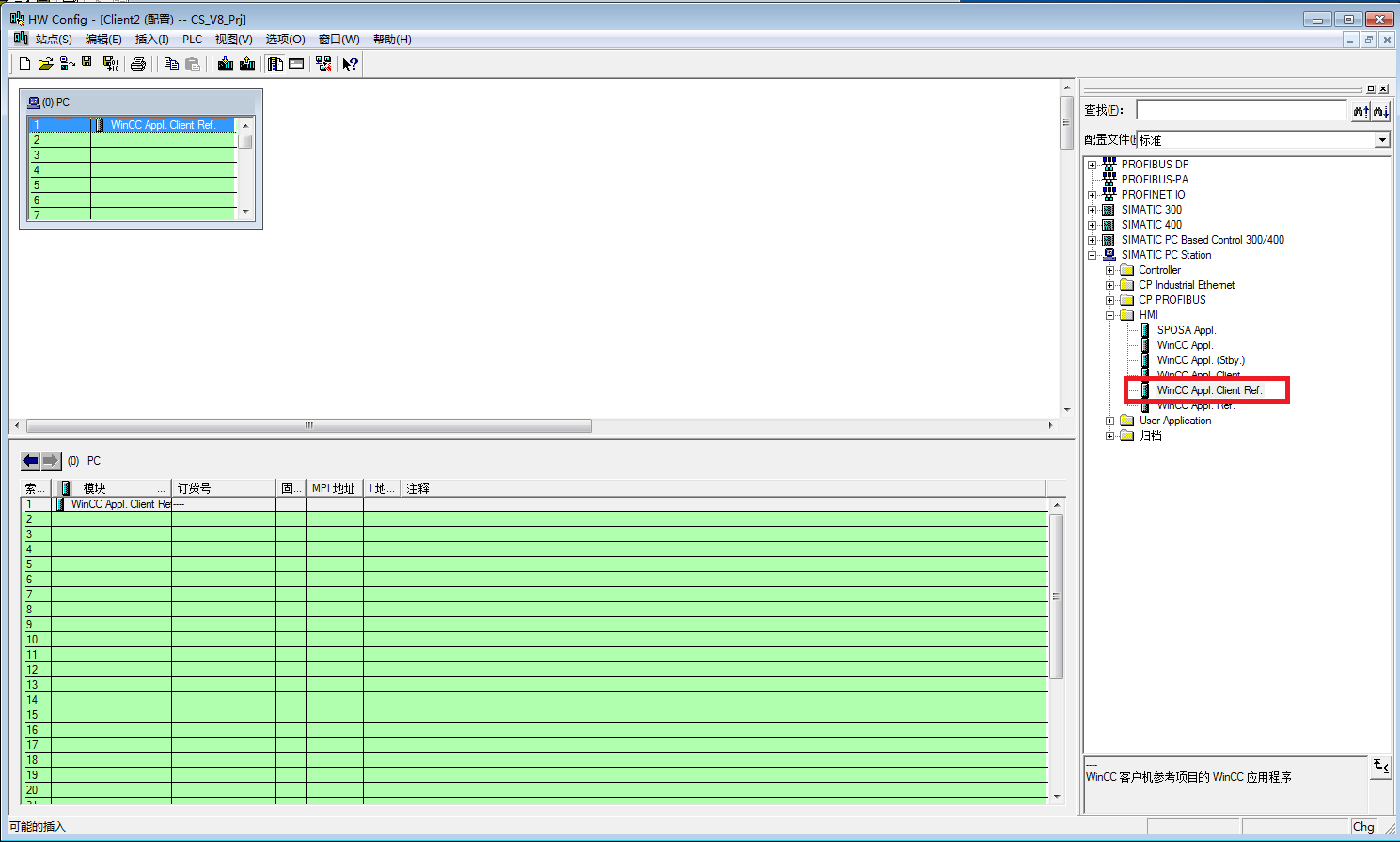This screenshot has width=1400, height=842.
Task: Click the HW Config application icon in the menu bar
Action: click(21, 39)
